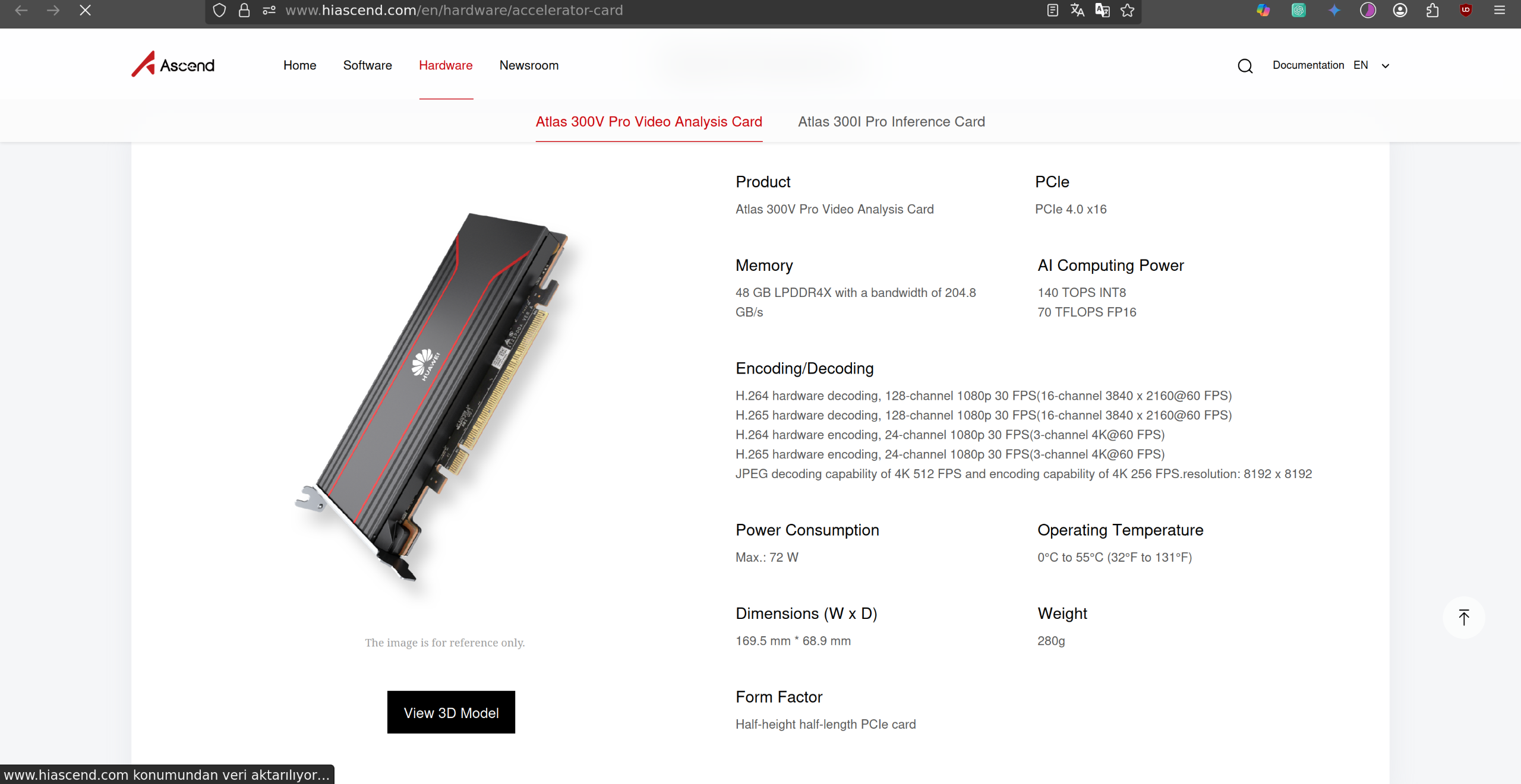Open the Hardware menu item
Image resolution: width=1521 pixels, height=784 pixels.
point(446,65)
